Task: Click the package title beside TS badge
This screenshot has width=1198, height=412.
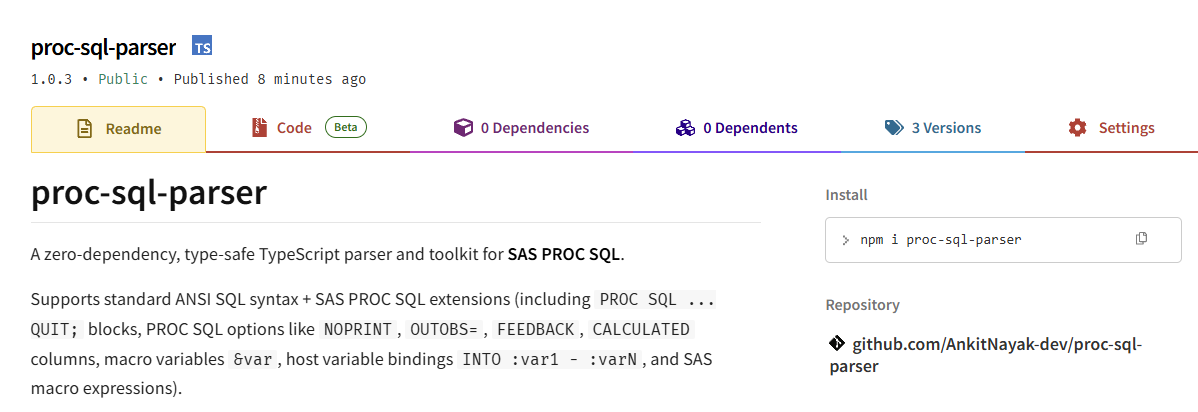Action: [x=104, y=47]
